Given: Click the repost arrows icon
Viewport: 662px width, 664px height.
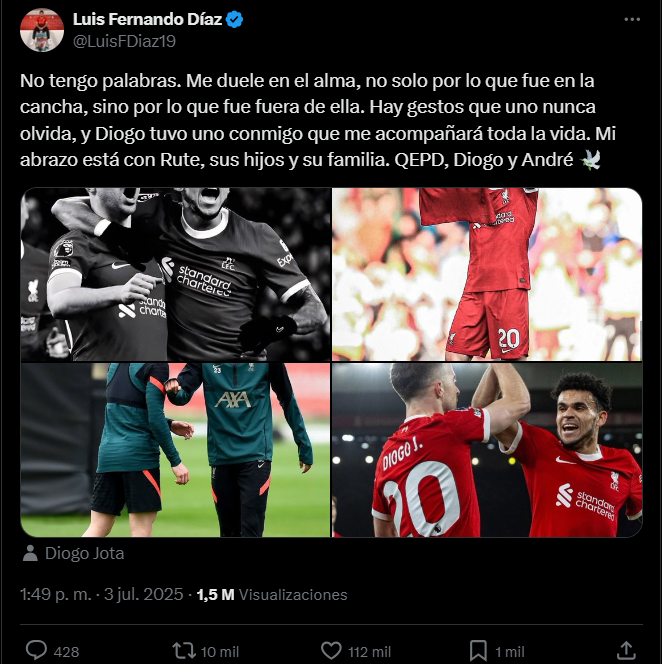Looking at the screenshot, I should pyautogui.click(x=184, y=650).
